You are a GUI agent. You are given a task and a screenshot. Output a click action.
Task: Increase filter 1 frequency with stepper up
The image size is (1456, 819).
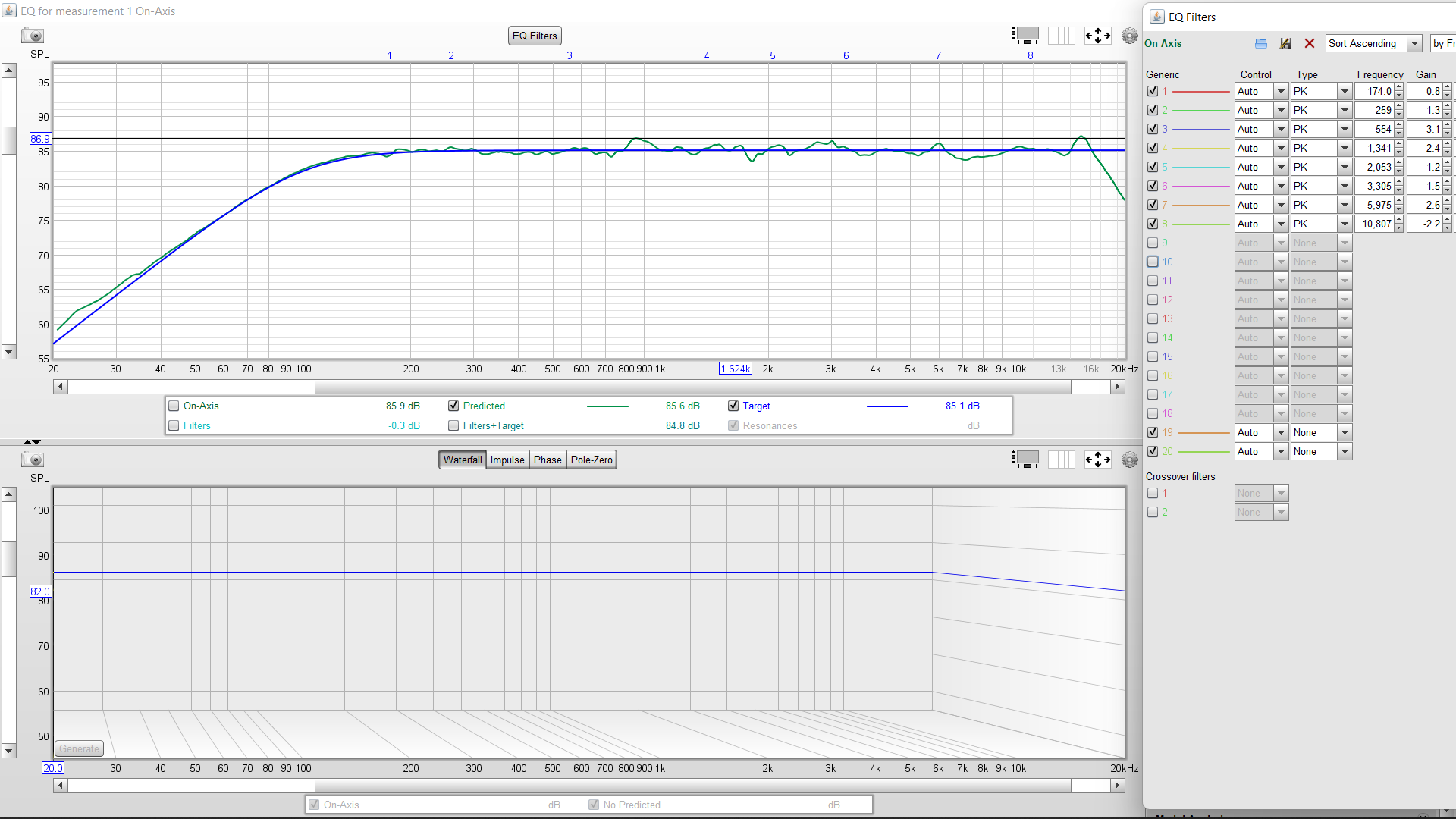click(x=1399, y=87)
